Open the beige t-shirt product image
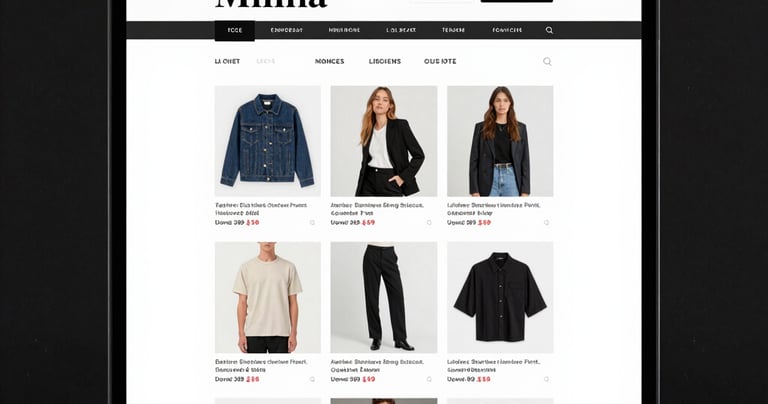The image size is (768, 404). point(267,297)
